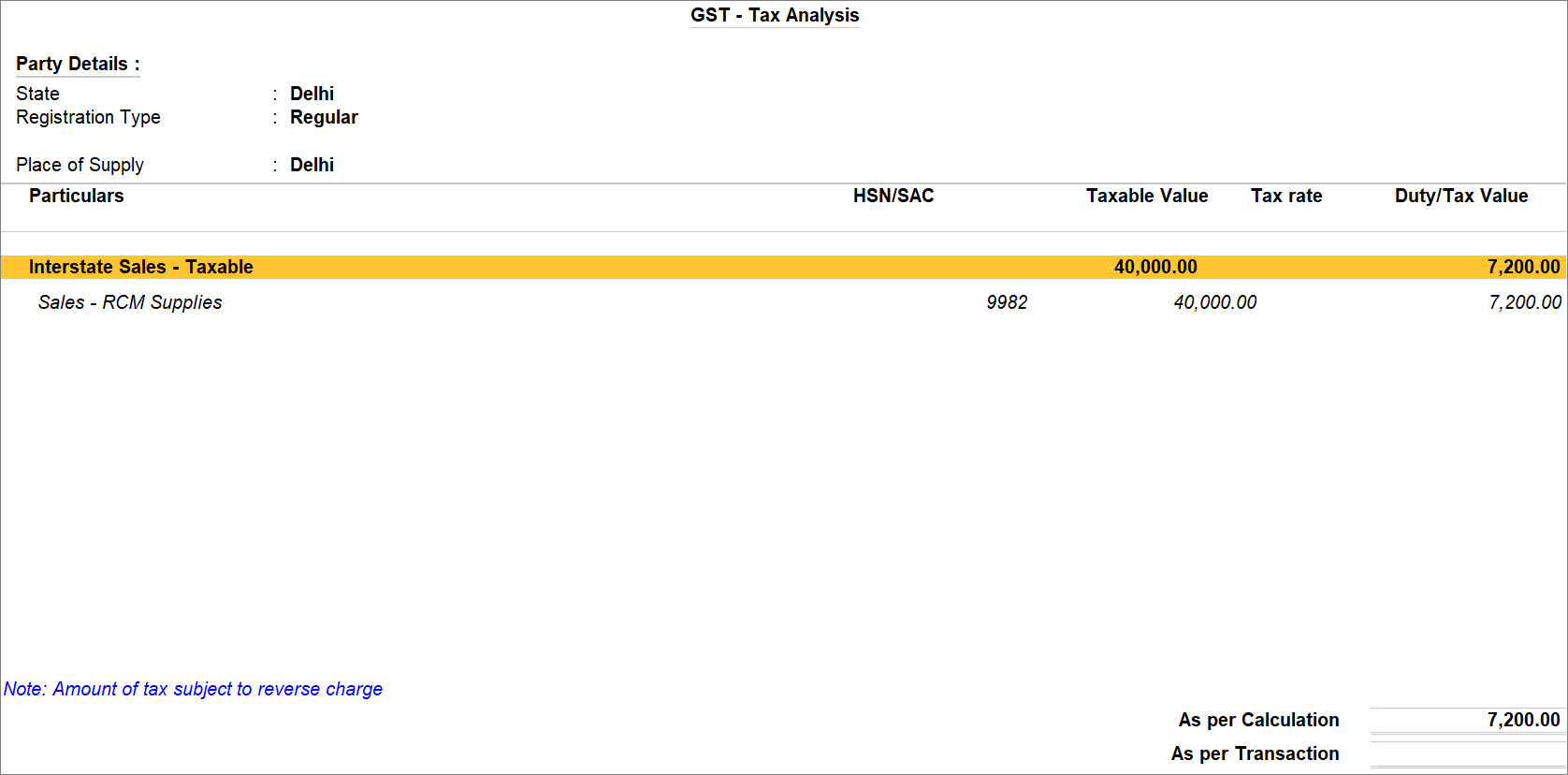Click the HSN/SAC column header

(893, 196)
